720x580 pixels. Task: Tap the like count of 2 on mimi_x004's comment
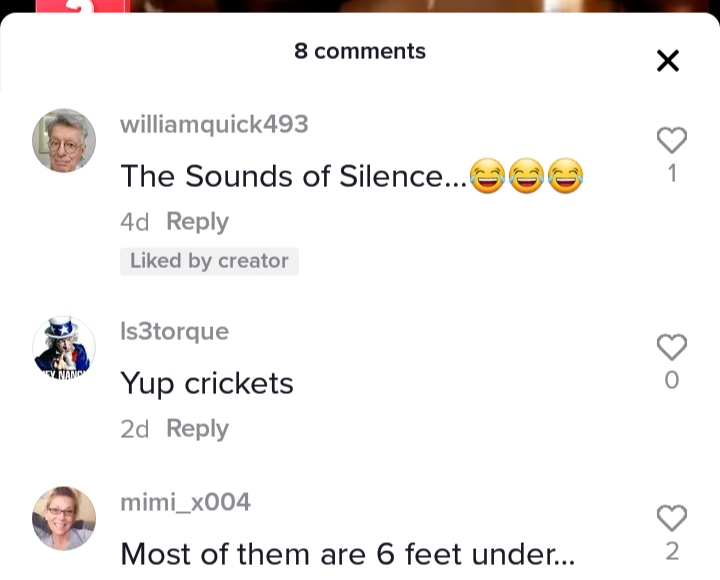(x=672, y=551)
